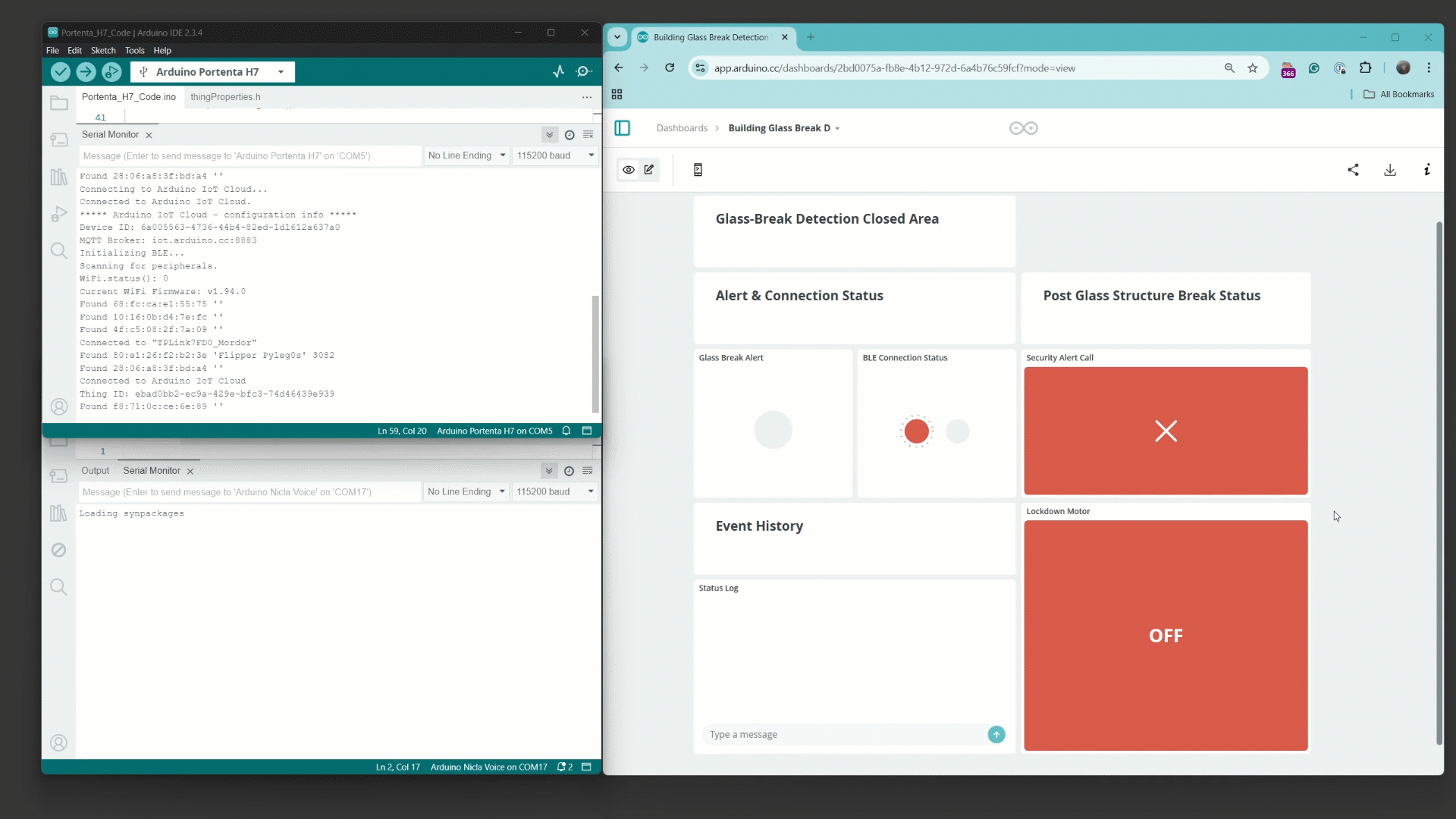
Task: Open the Boards Manager sidebar icon
Action: (x=58, y=140)
